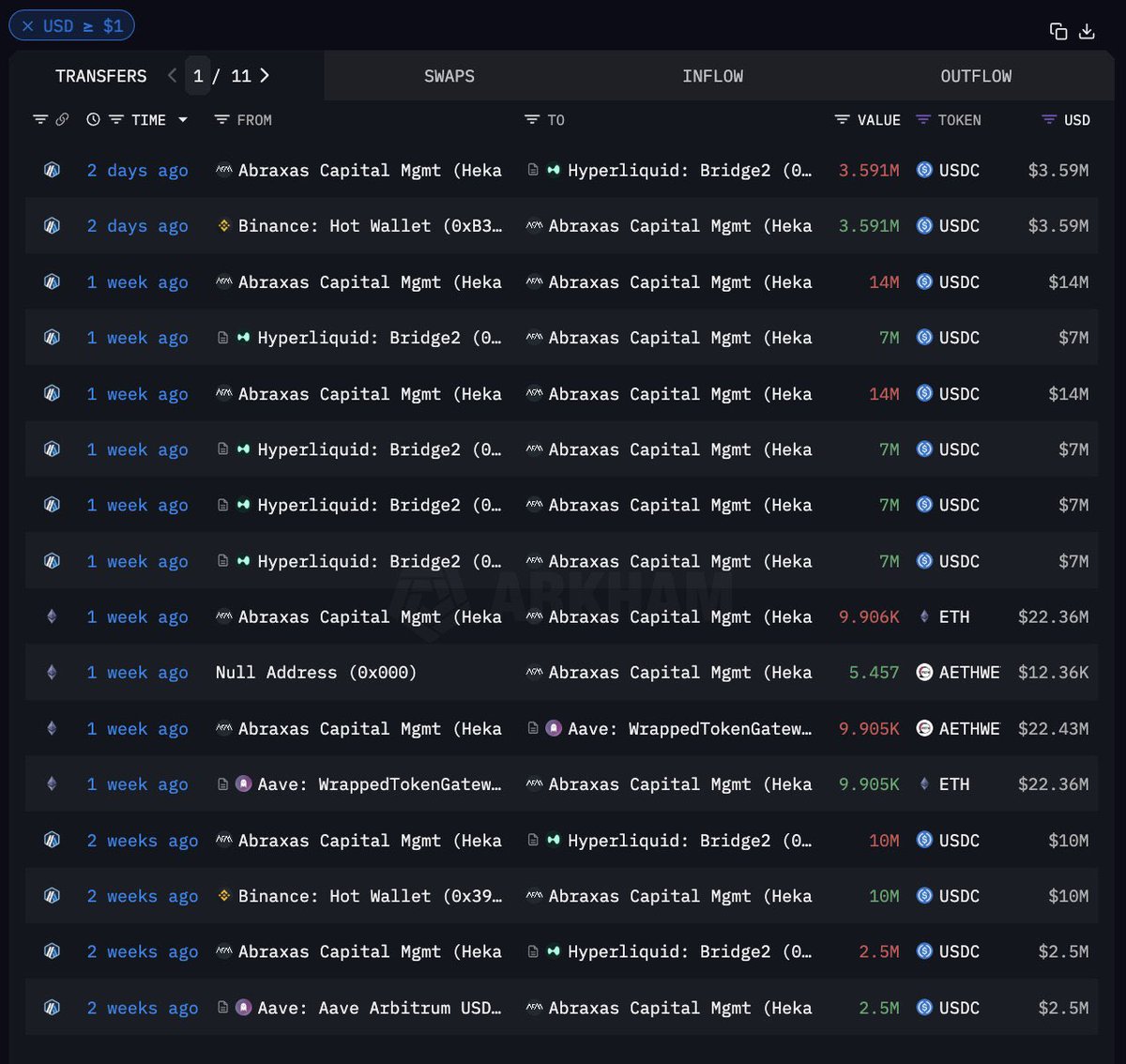Click the total page count 11
1126x1064 pixels.
[241, 76]
